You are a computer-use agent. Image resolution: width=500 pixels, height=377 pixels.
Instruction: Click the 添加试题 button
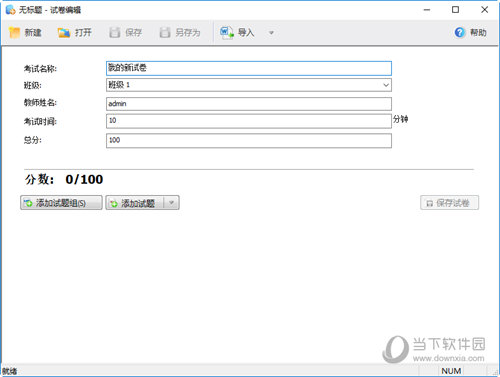(135, 203)
